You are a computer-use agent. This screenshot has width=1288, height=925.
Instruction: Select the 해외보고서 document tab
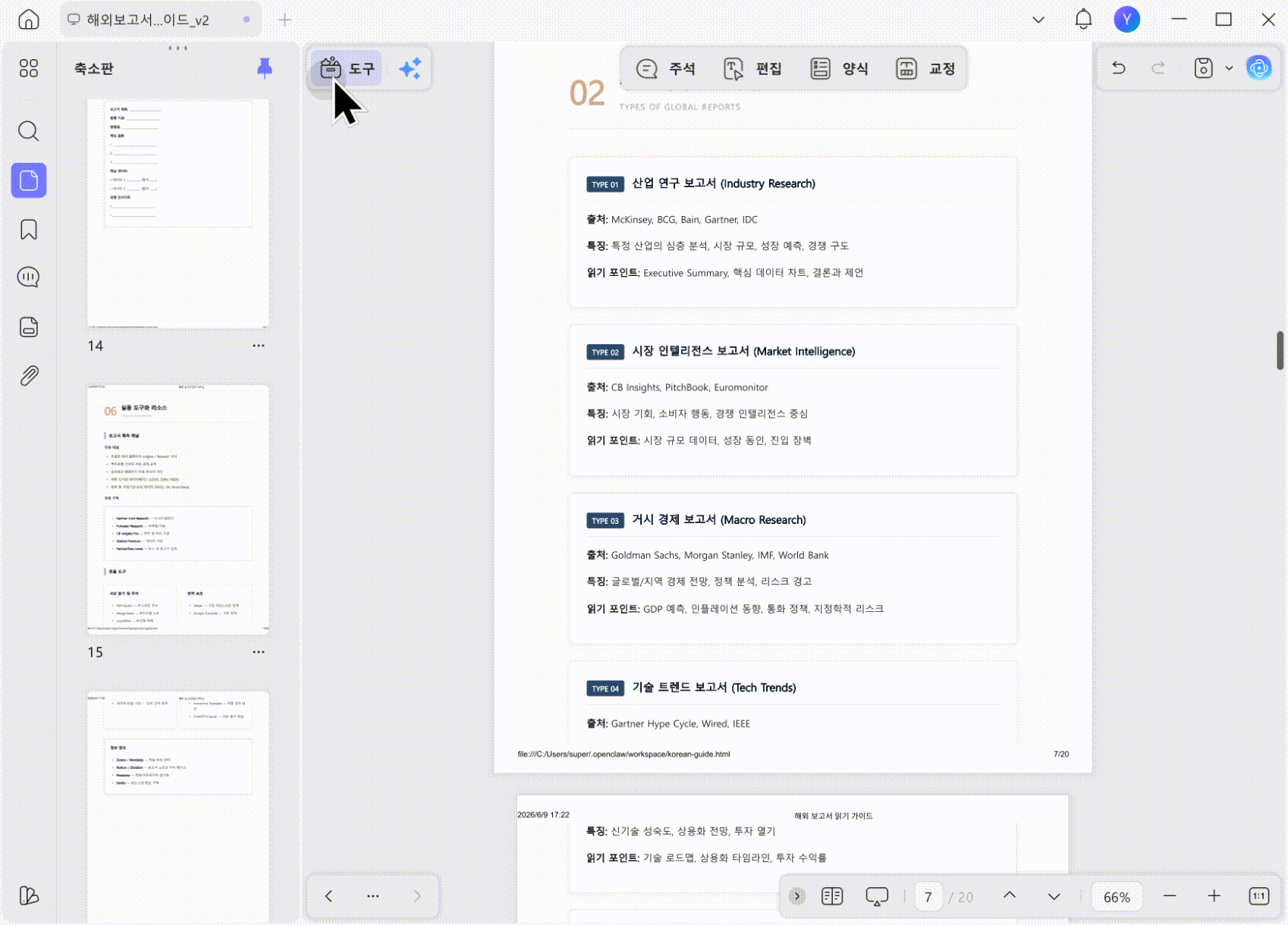coord(160,20)
